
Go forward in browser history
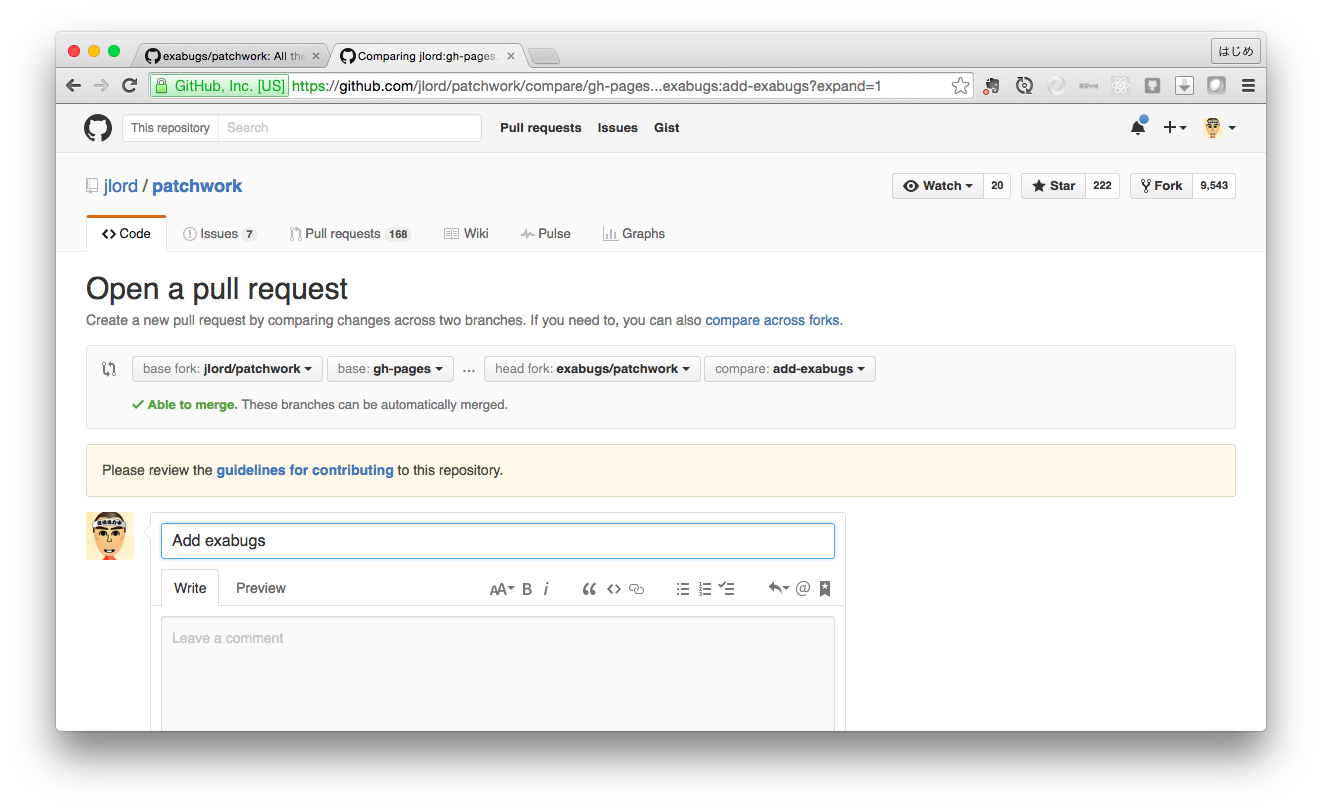coord(101,86)
